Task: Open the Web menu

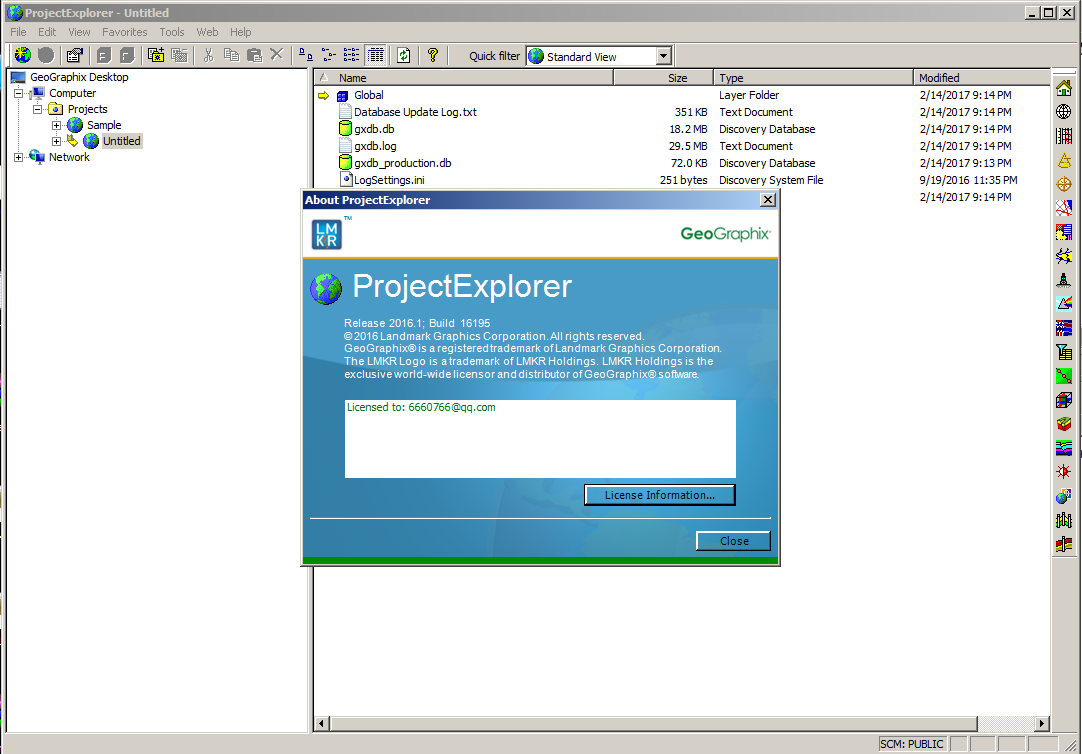Action: pos(207,32)
